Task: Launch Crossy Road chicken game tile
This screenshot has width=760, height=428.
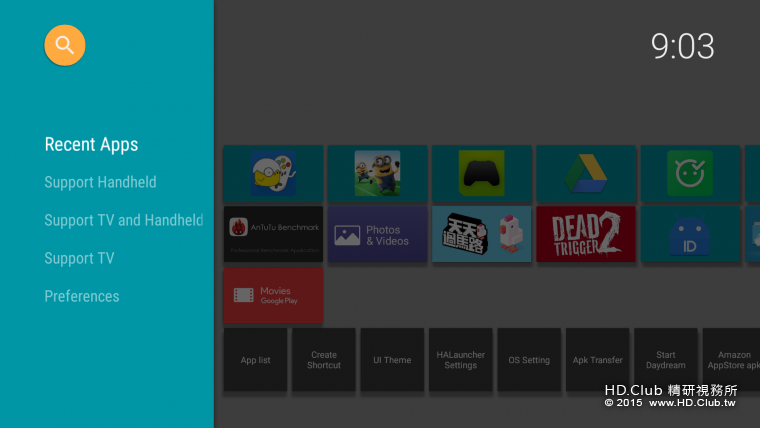Action: (x=482, y=234)
